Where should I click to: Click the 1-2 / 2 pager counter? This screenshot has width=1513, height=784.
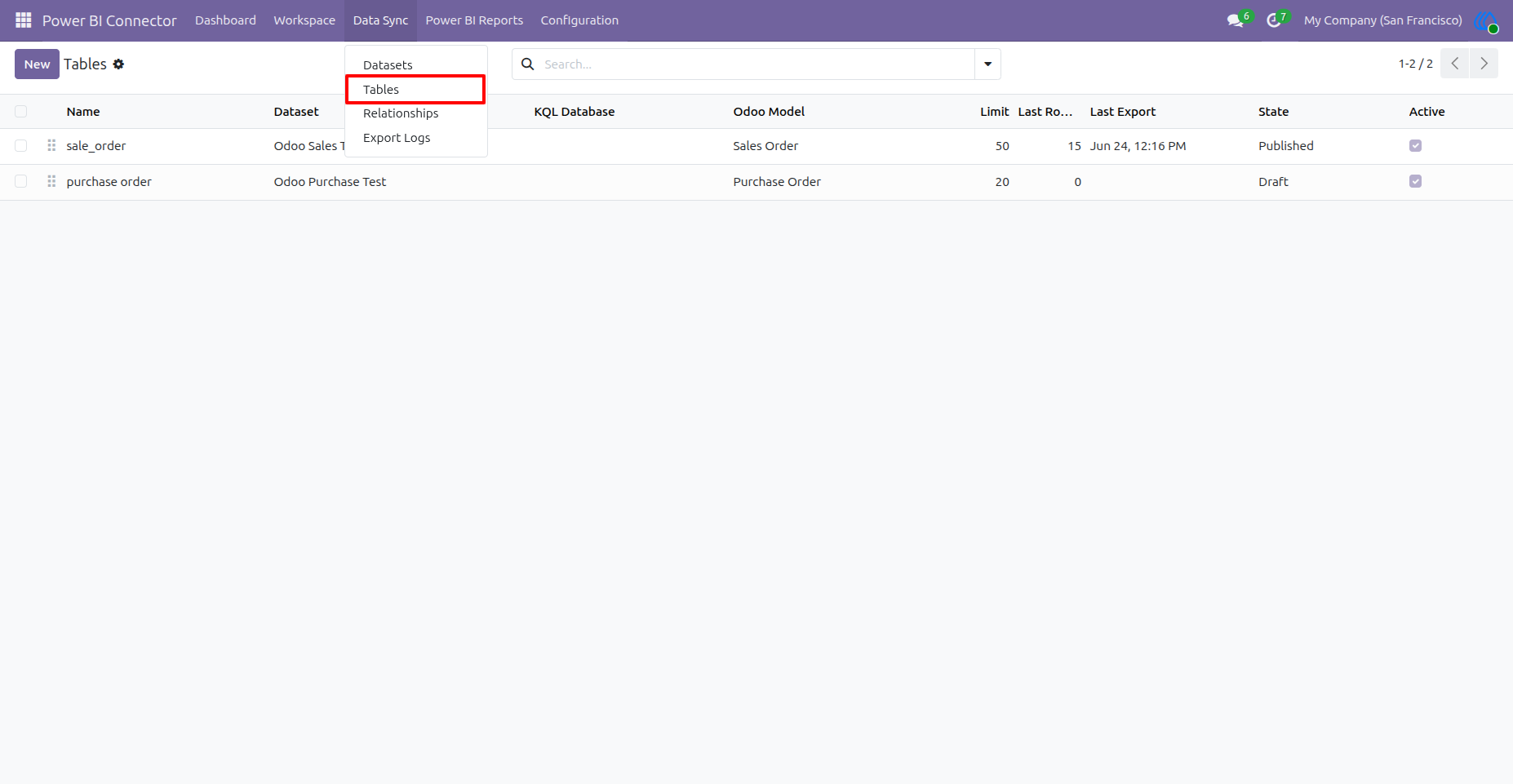point(1415,64)
